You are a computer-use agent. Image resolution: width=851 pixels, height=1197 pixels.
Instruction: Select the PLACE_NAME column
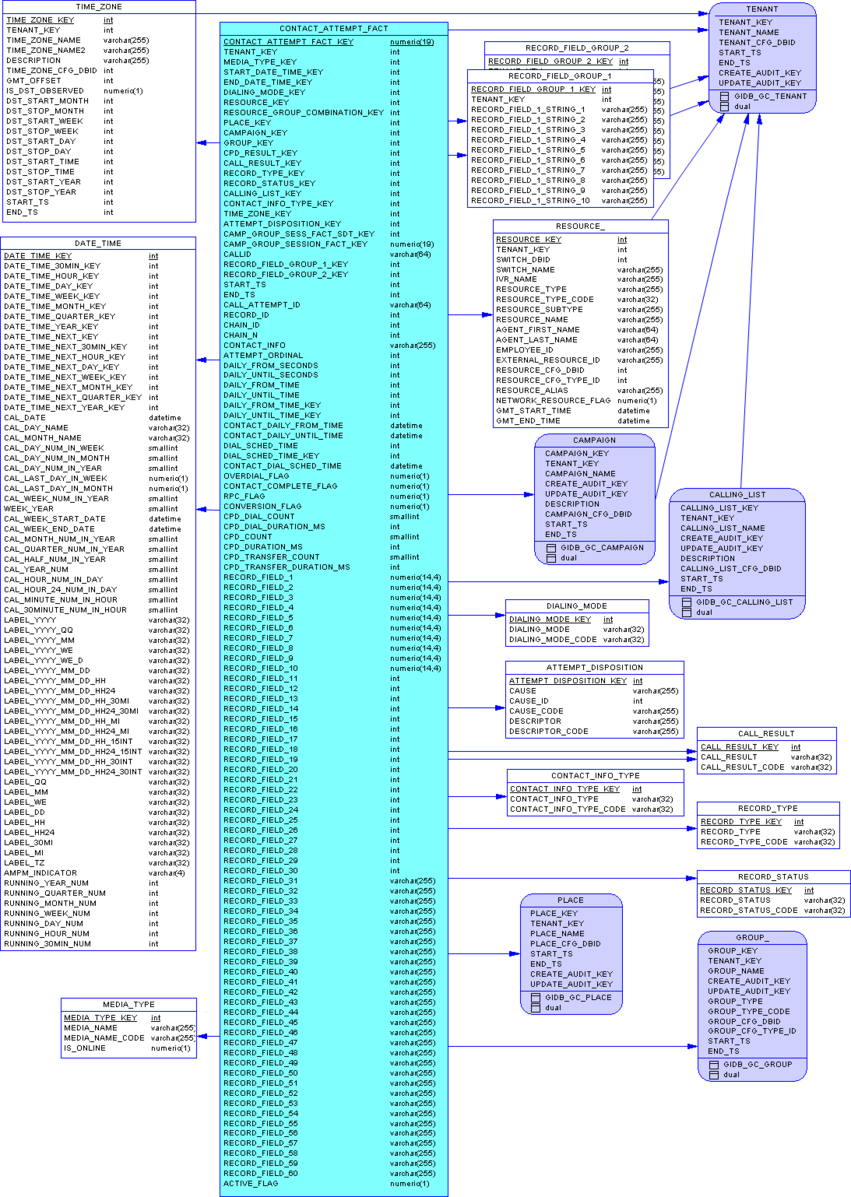pos(557,934)
